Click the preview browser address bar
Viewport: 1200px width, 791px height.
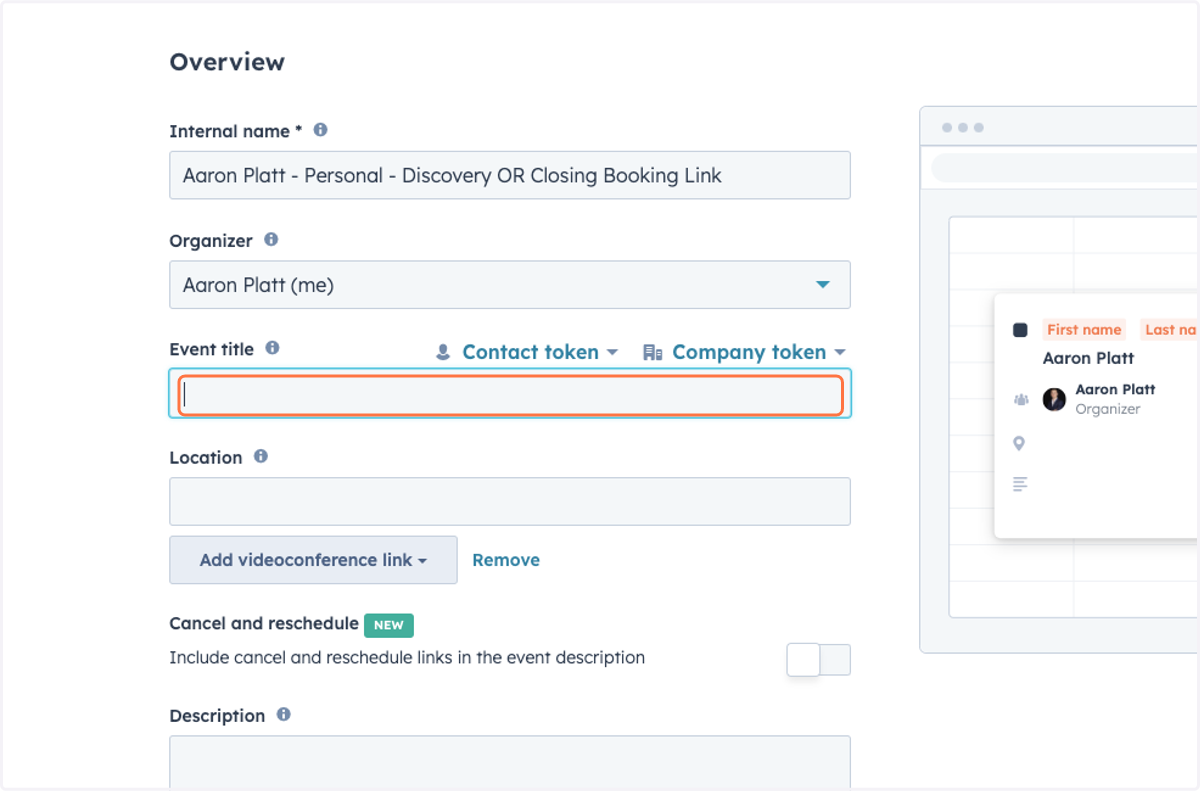pos(1065,167)
